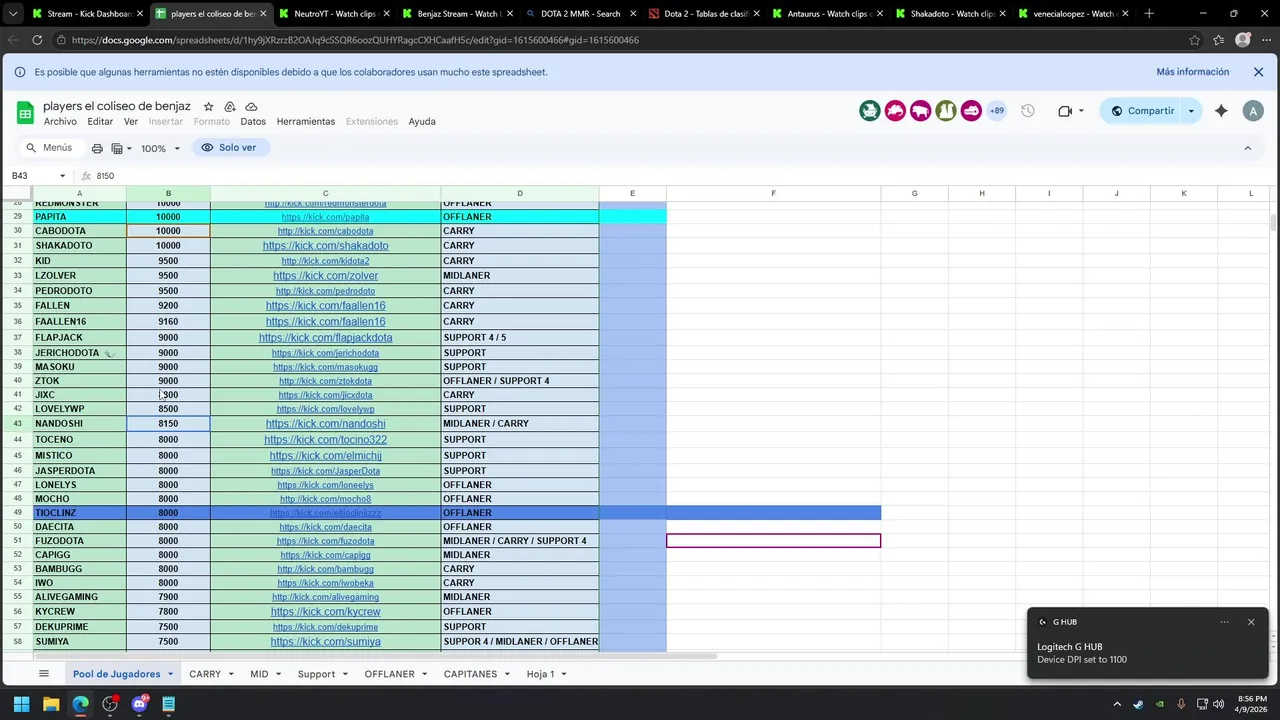Open the all sheets list icon
Screen dimensions: 1280x720
pos(43,674)
